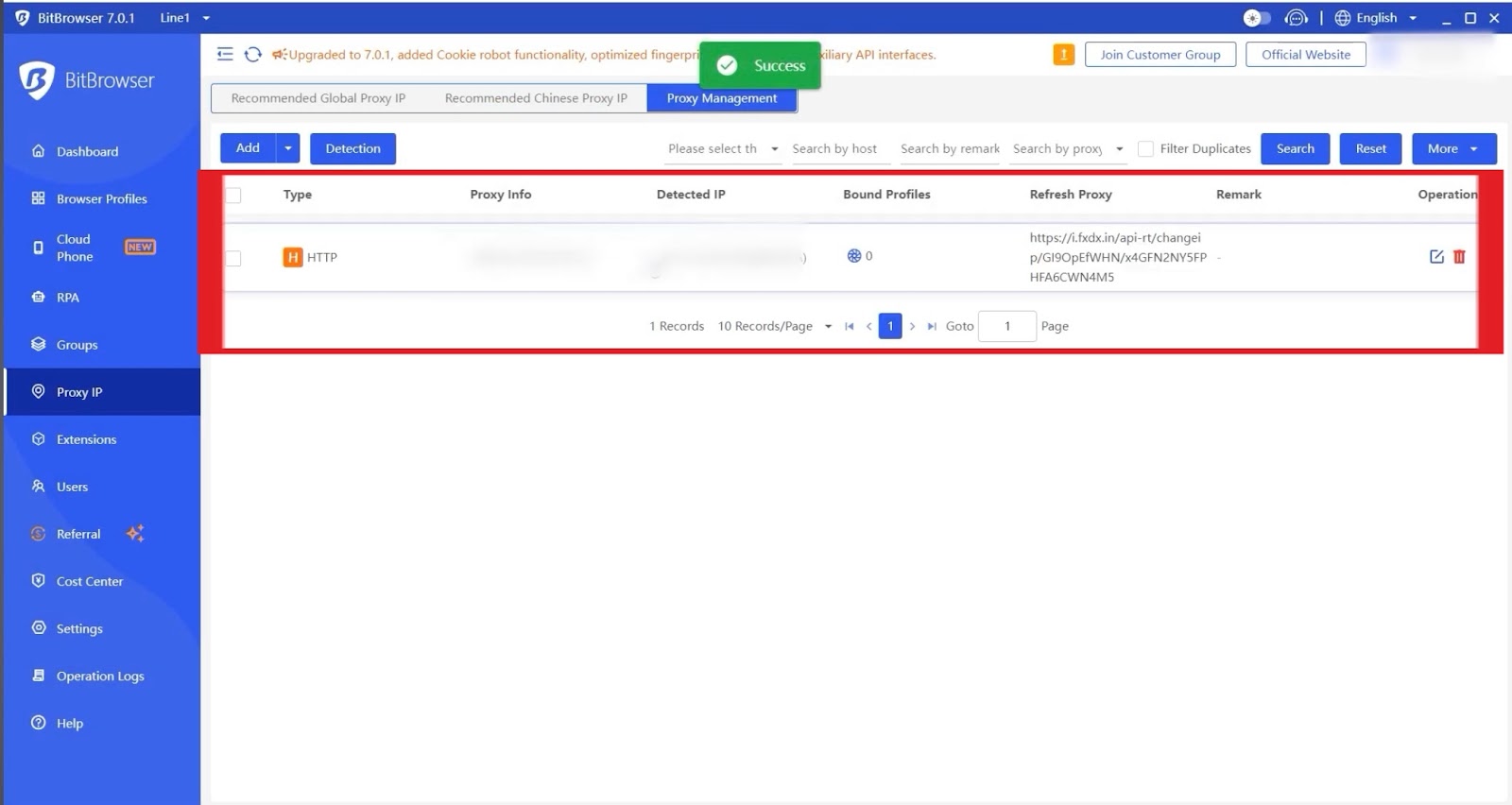Click the announcement megaphone icon
1512x805 pixels.
pyautogui.click(x=279, y=55)
